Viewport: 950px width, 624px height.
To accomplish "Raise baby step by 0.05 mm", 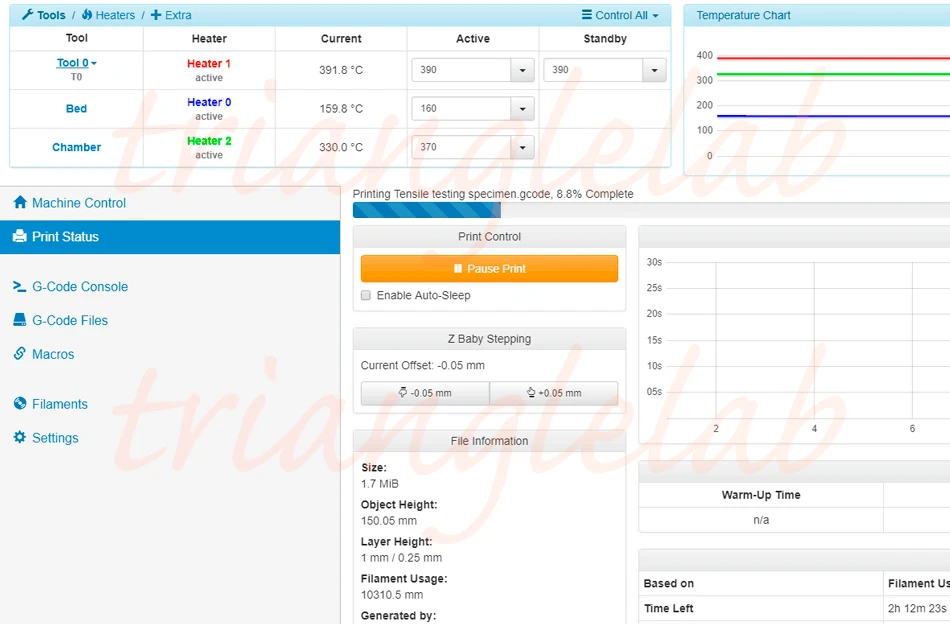I will 554,393.
